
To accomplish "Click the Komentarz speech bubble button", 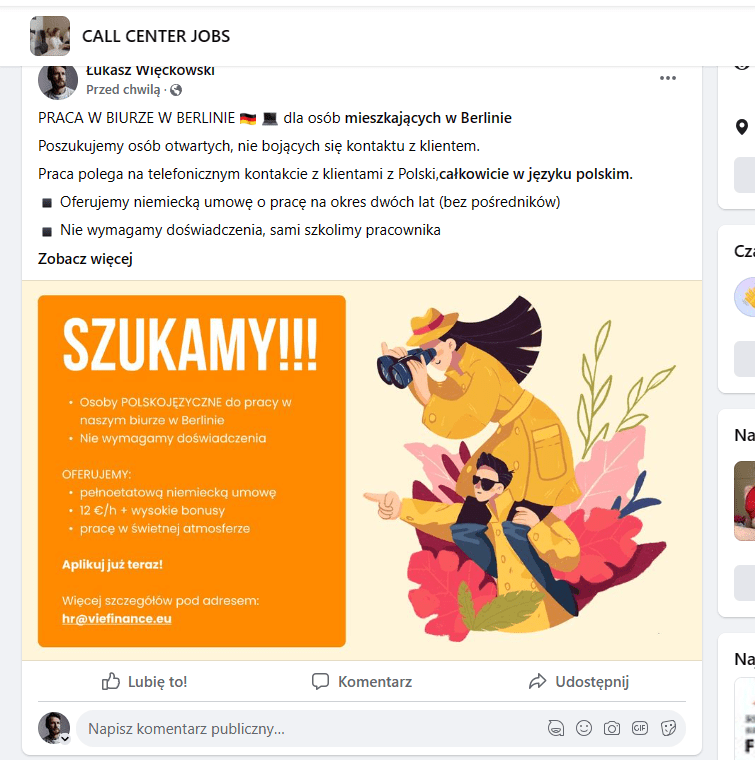I will coord(362,681).
